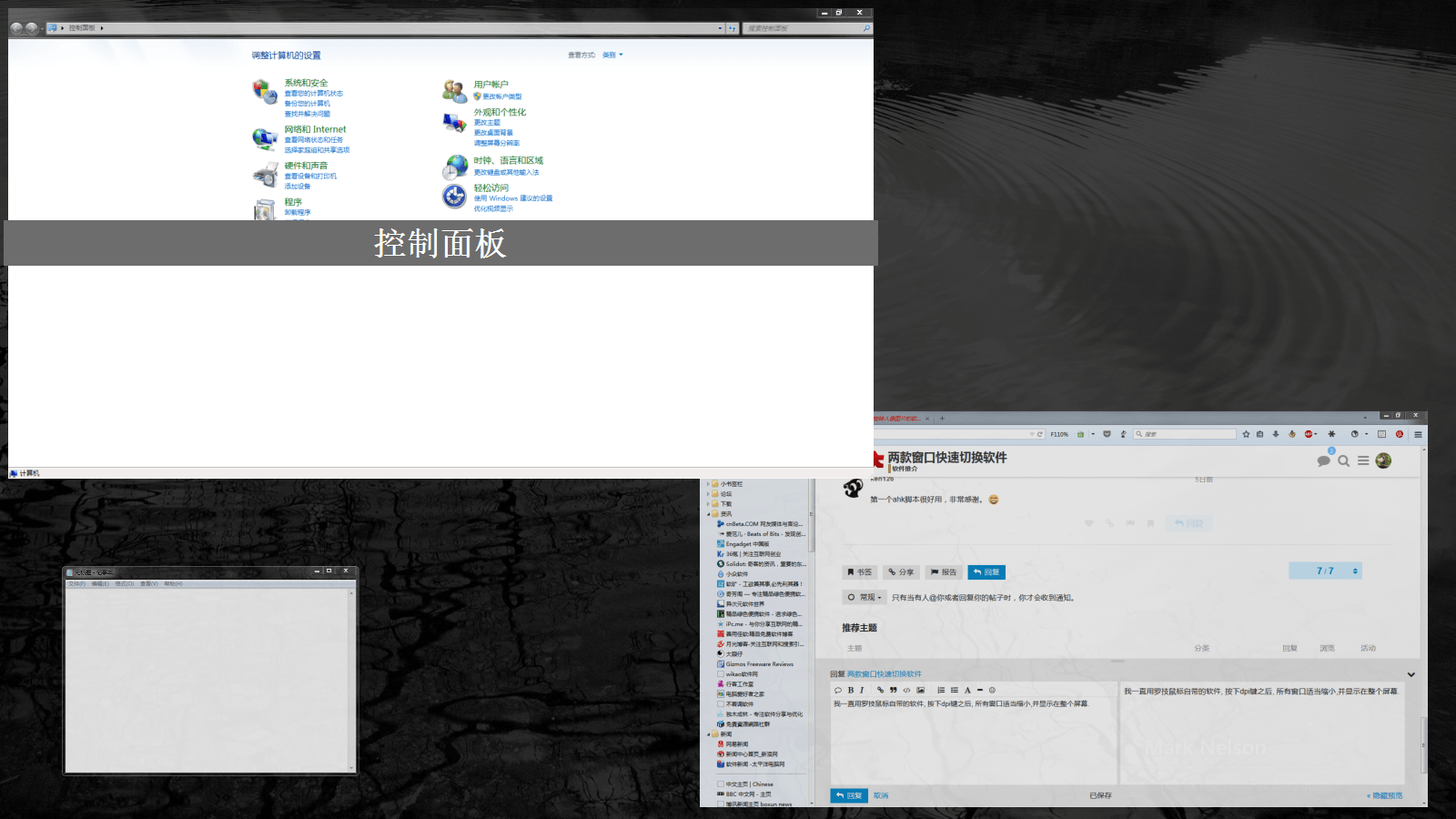Click the blockquote icon in the editor toolbar
Screen dimensions: 1456x819
tap(894, 691)
